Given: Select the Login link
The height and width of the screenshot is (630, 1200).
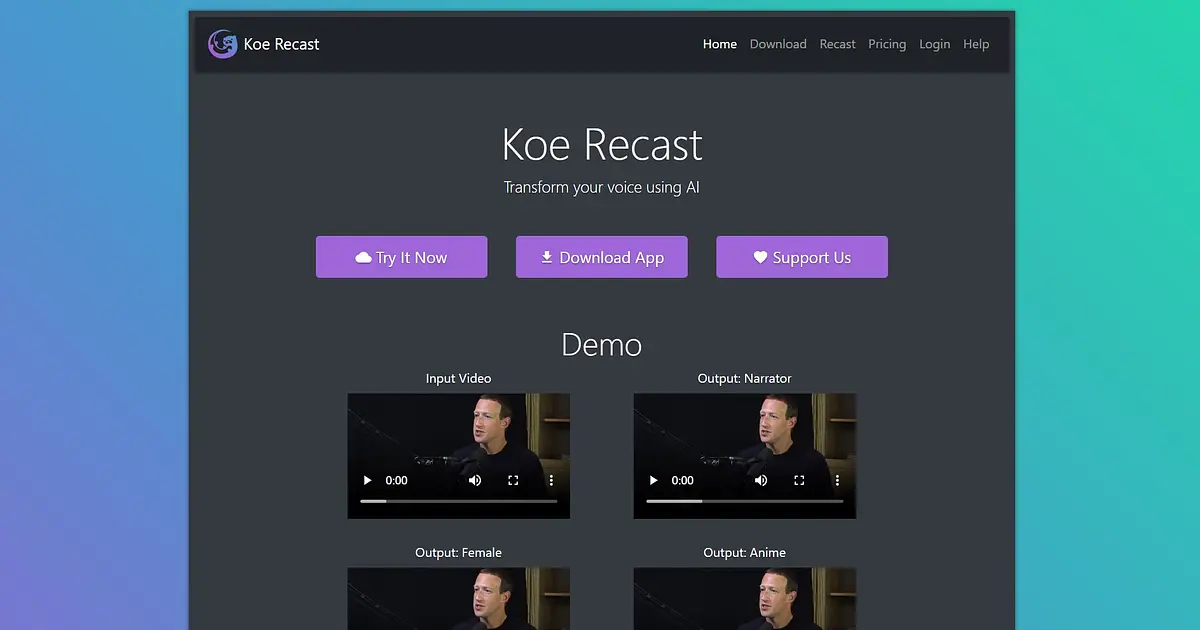Looking at the screenshot, I should (x=935, y=44).
